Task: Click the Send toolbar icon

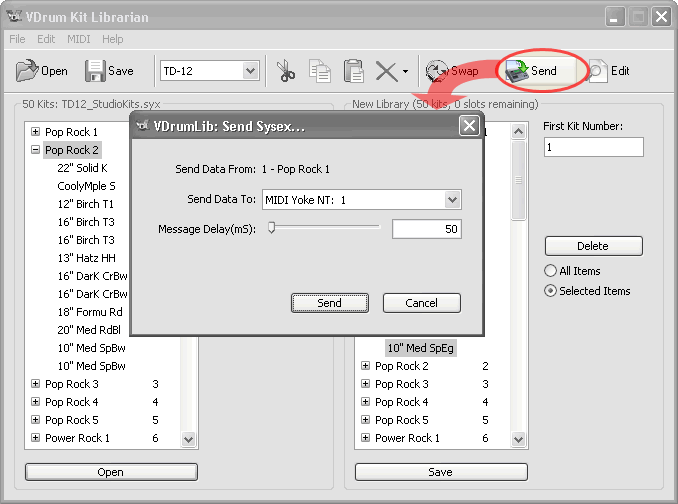Action: [x=517, y=71]
